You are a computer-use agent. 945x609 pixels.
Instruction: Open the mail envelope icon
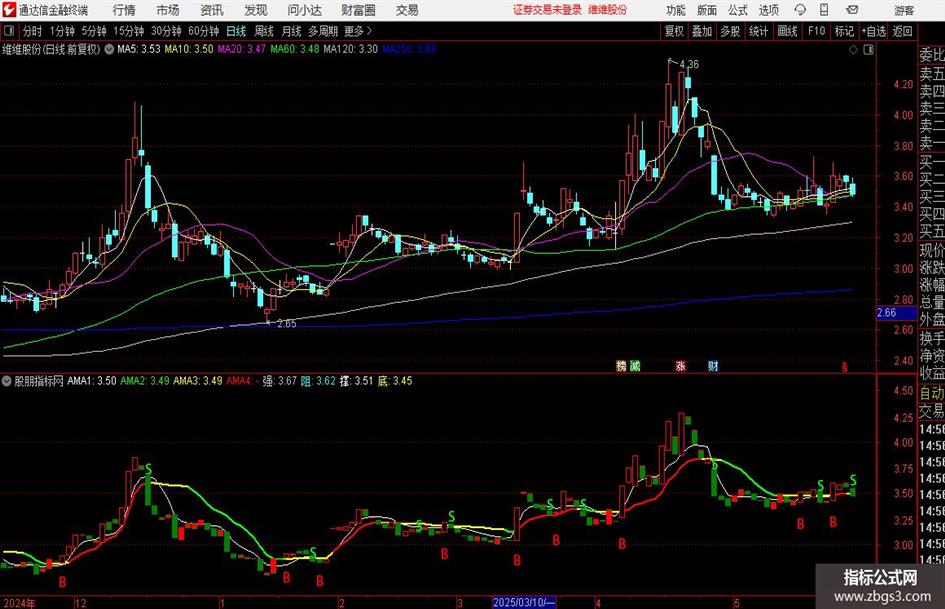(x=852, y=10)
